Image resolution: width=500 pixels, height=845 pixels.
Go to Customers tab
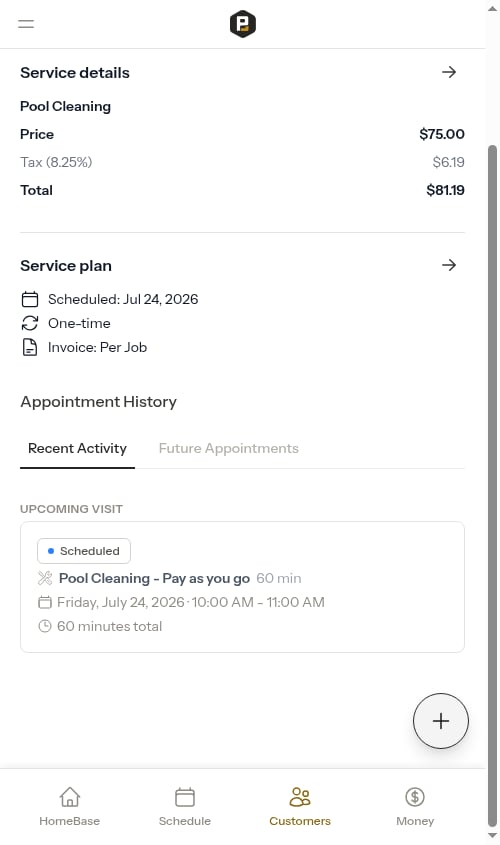click(x=300, y=806)
